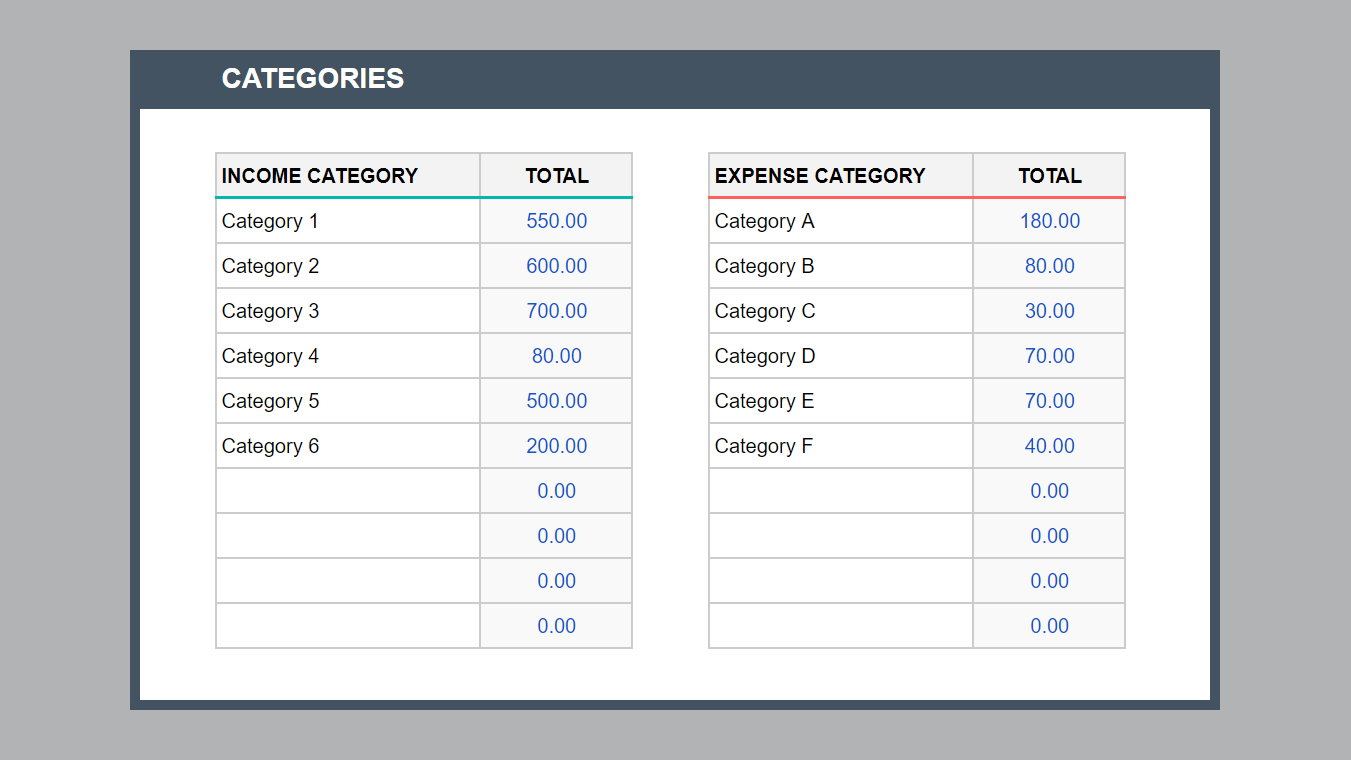Click Category A total value 180.00
The width and height of the screenshot is (1351, 760).
pyautogui.click(x=1049, y=221)
